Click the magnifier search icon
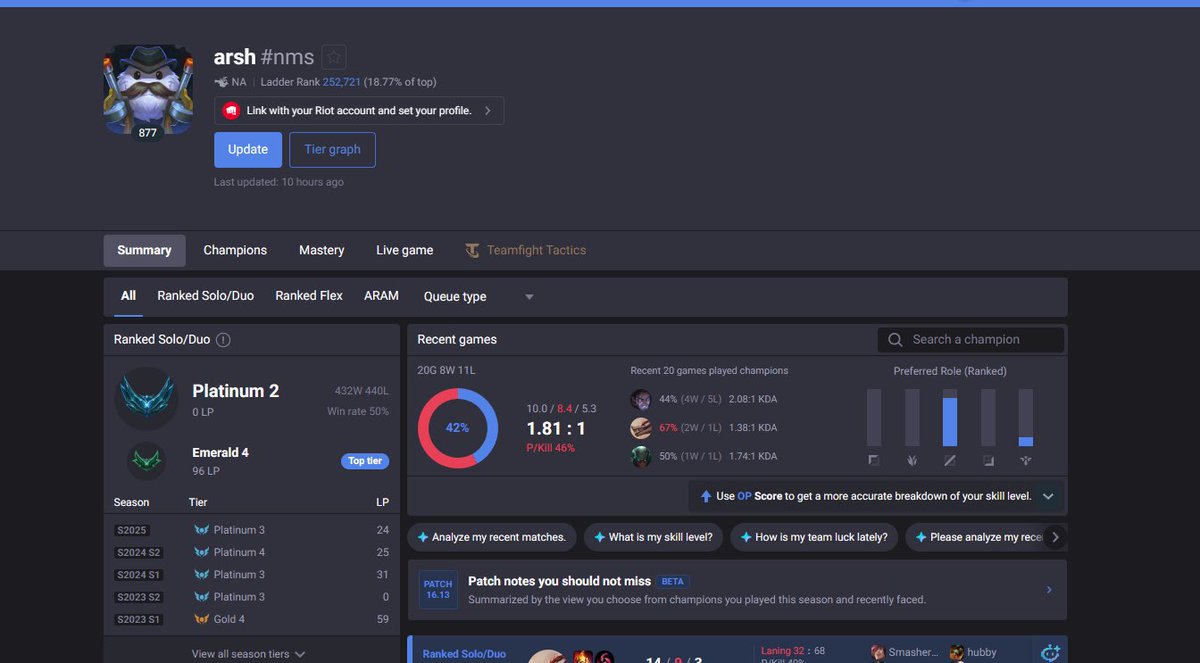Viewport: 1200px width, 663px height. (x=895, y=340)
